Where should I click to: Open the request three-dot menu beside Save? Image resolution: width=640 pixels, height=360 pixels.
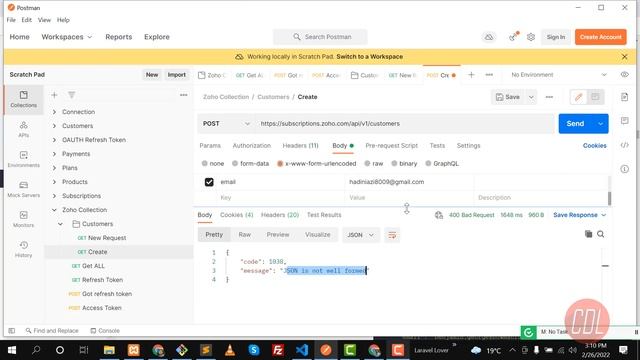point(549,97)
